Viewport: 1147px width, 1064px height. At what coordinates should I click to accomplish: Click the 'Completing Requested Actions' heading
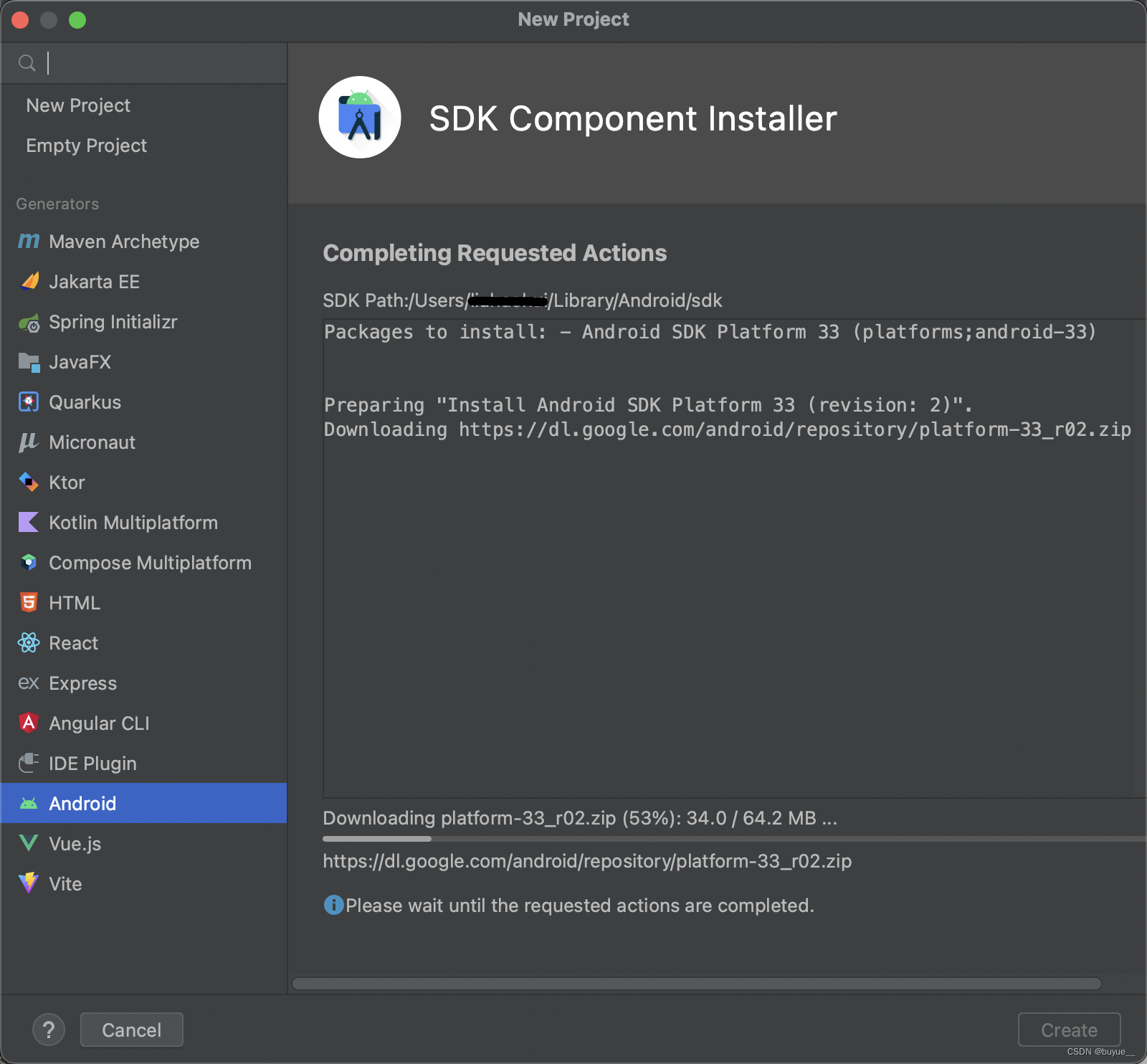click(495, 253)
